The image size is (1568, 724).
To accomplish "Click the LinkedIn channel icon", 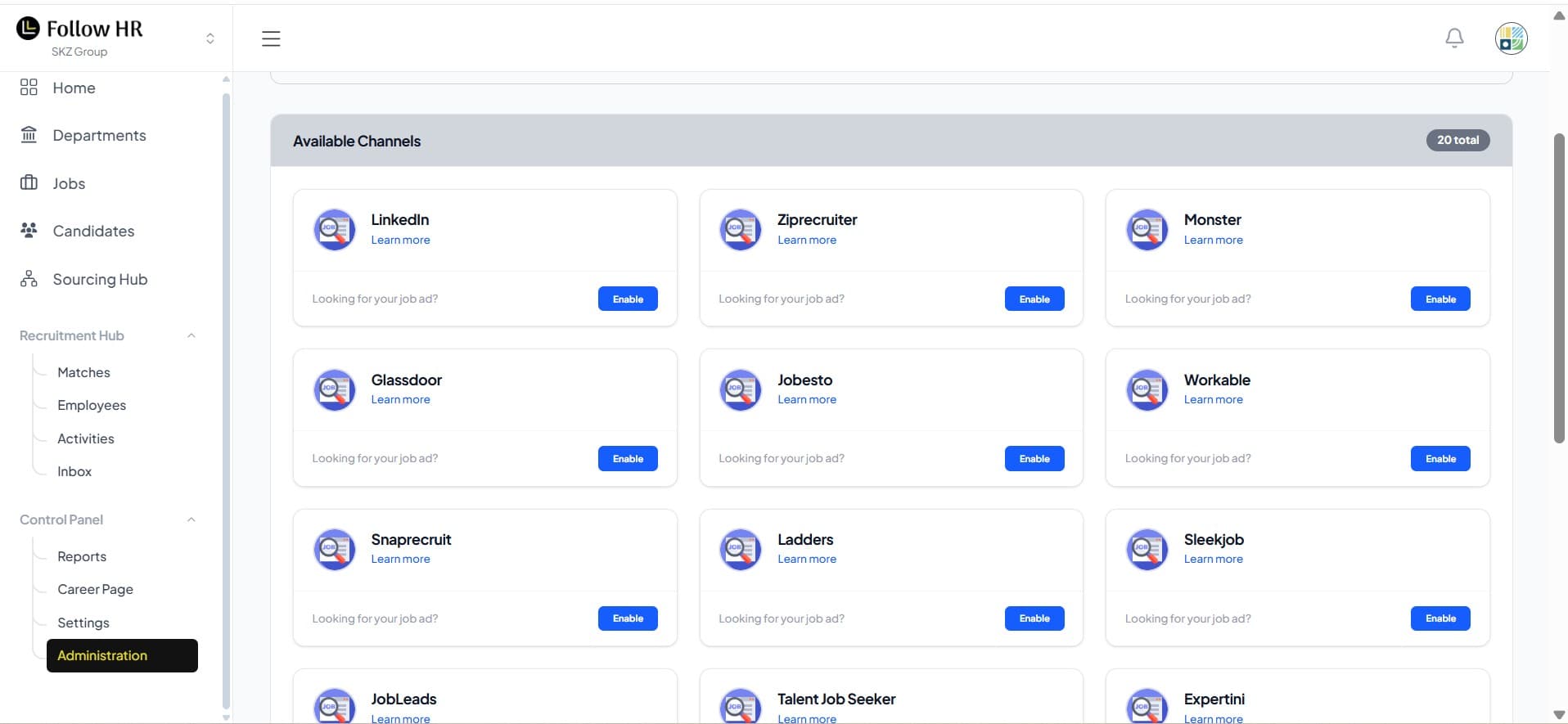I will tap(334, 230).
